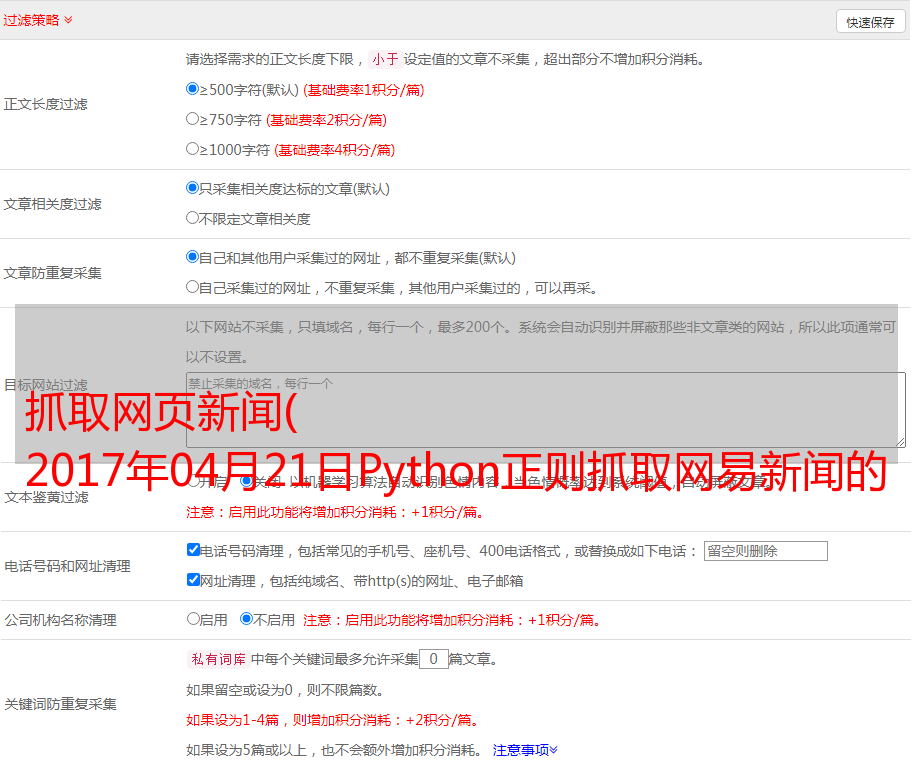The height and width of the screenshot is (768, 912).
Task: Collapse the 过滤策略 section header
Action: (38, 20)
